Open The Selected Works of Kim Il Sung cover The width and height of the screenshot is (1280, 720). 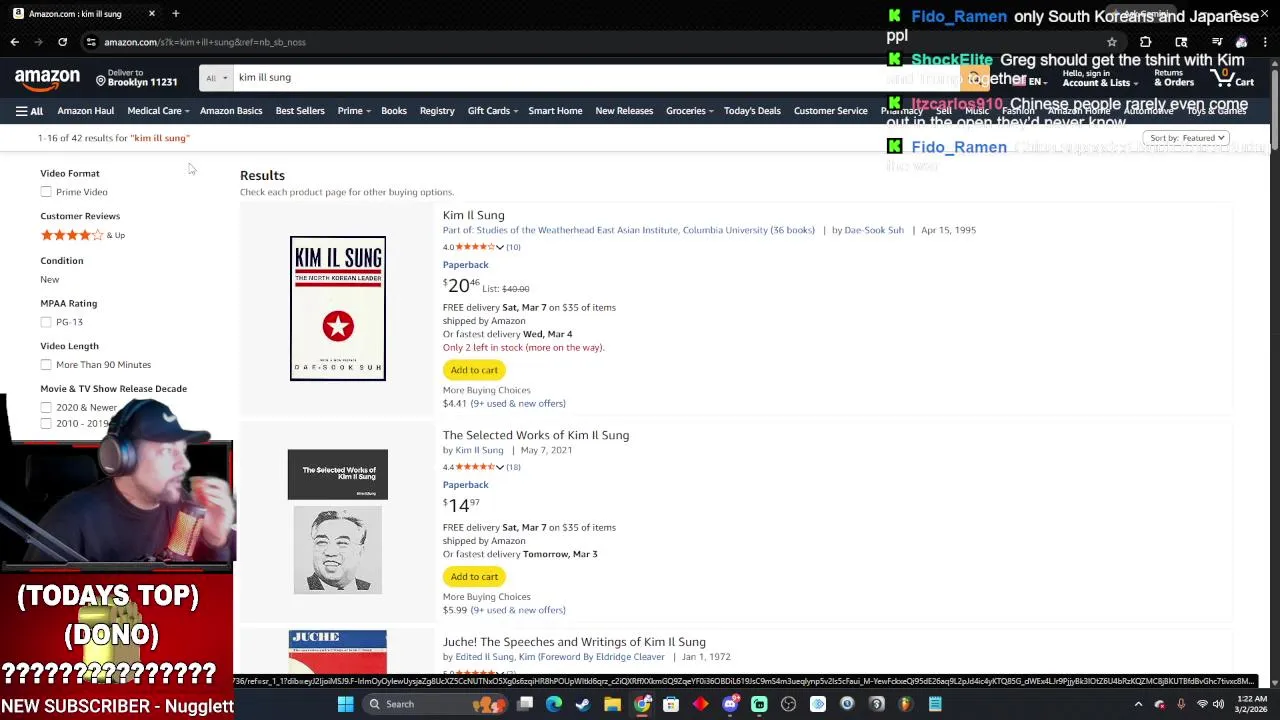[x=338, y=522]
